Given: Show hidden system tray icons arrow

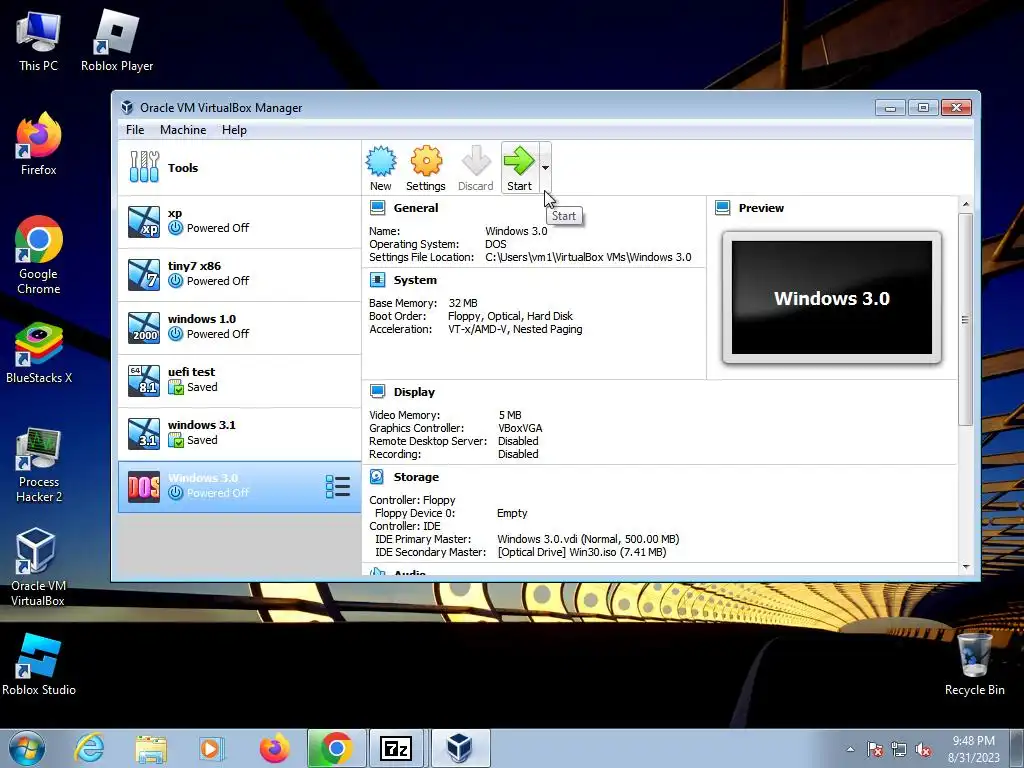Looking at the screenshot, I should coord(850,749).
